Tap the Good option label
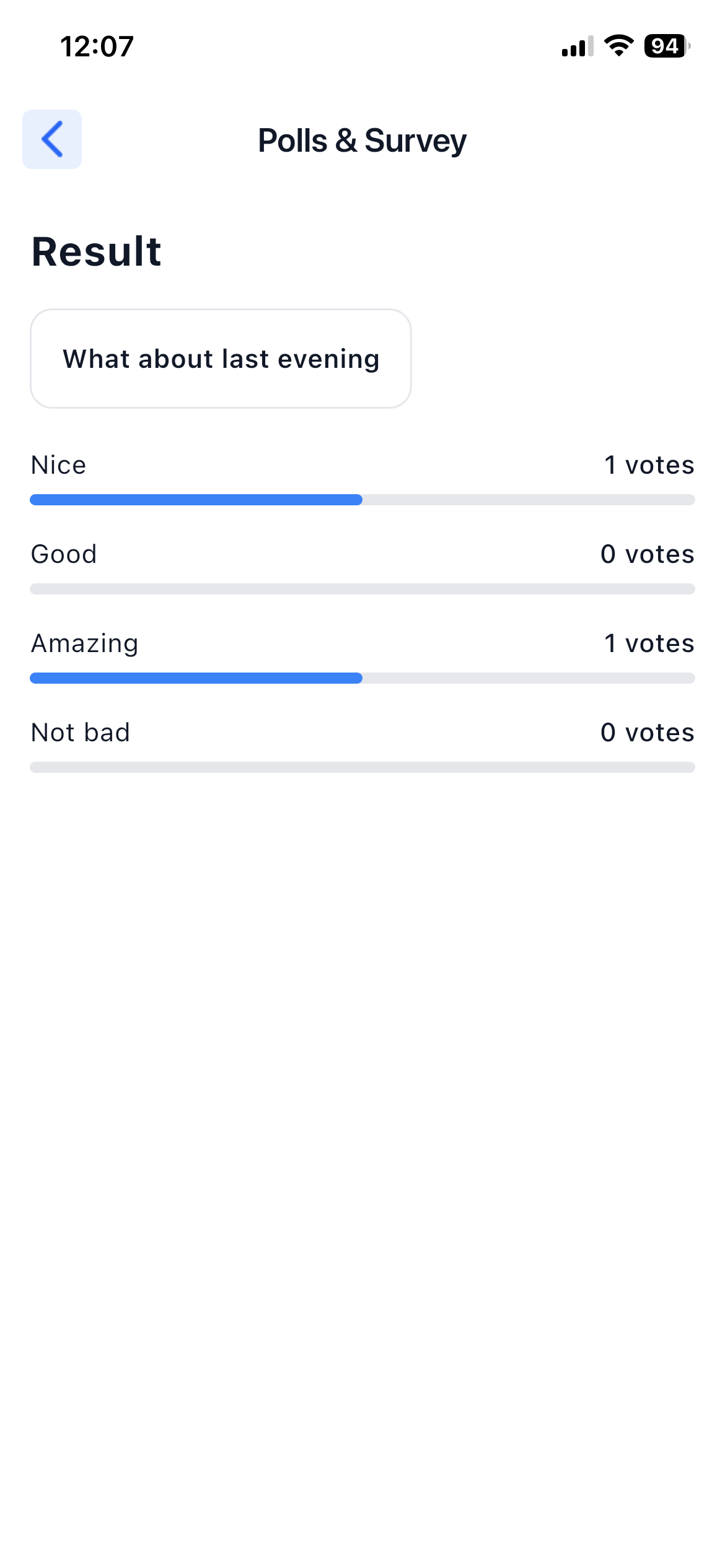725x1568 pixels. tap(64, 554)
